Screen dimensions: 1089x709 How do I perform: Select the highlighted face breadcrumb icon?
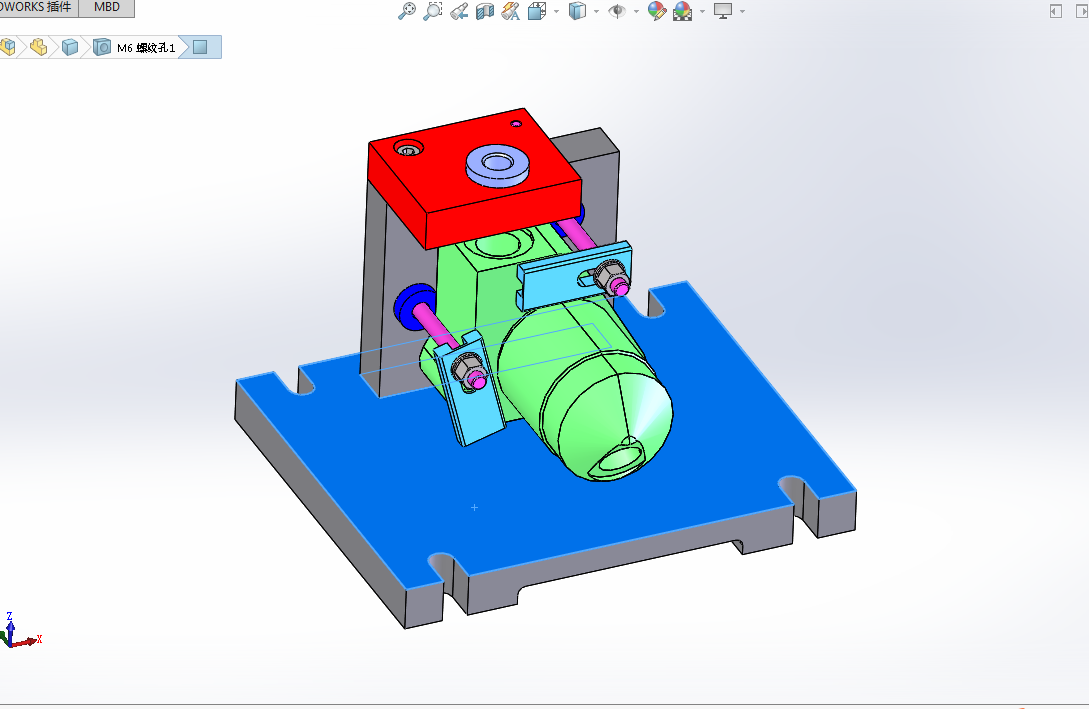pos(200,47)
